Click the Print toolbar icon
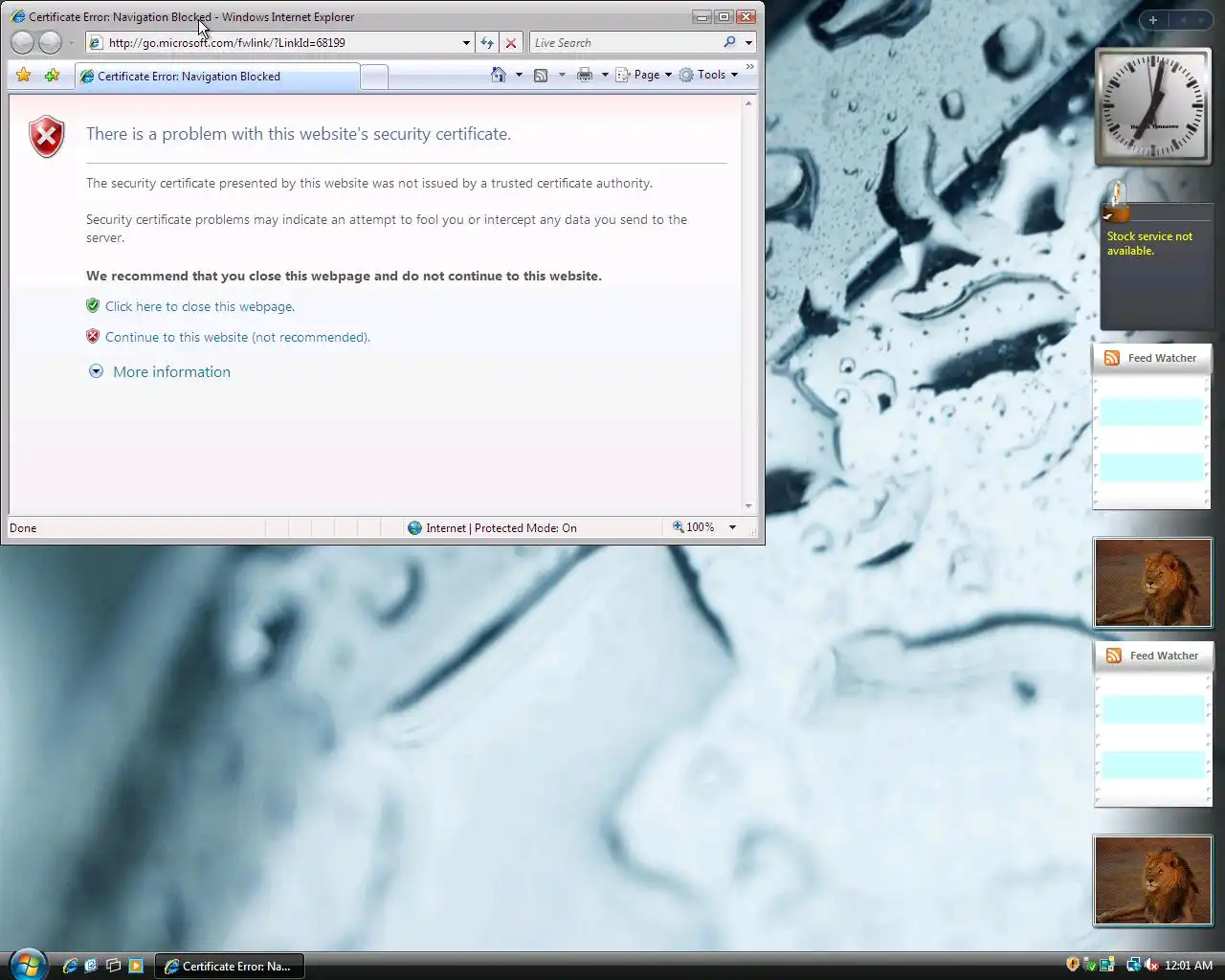This screenshot has width=1225, height=980. click(585, 75)
